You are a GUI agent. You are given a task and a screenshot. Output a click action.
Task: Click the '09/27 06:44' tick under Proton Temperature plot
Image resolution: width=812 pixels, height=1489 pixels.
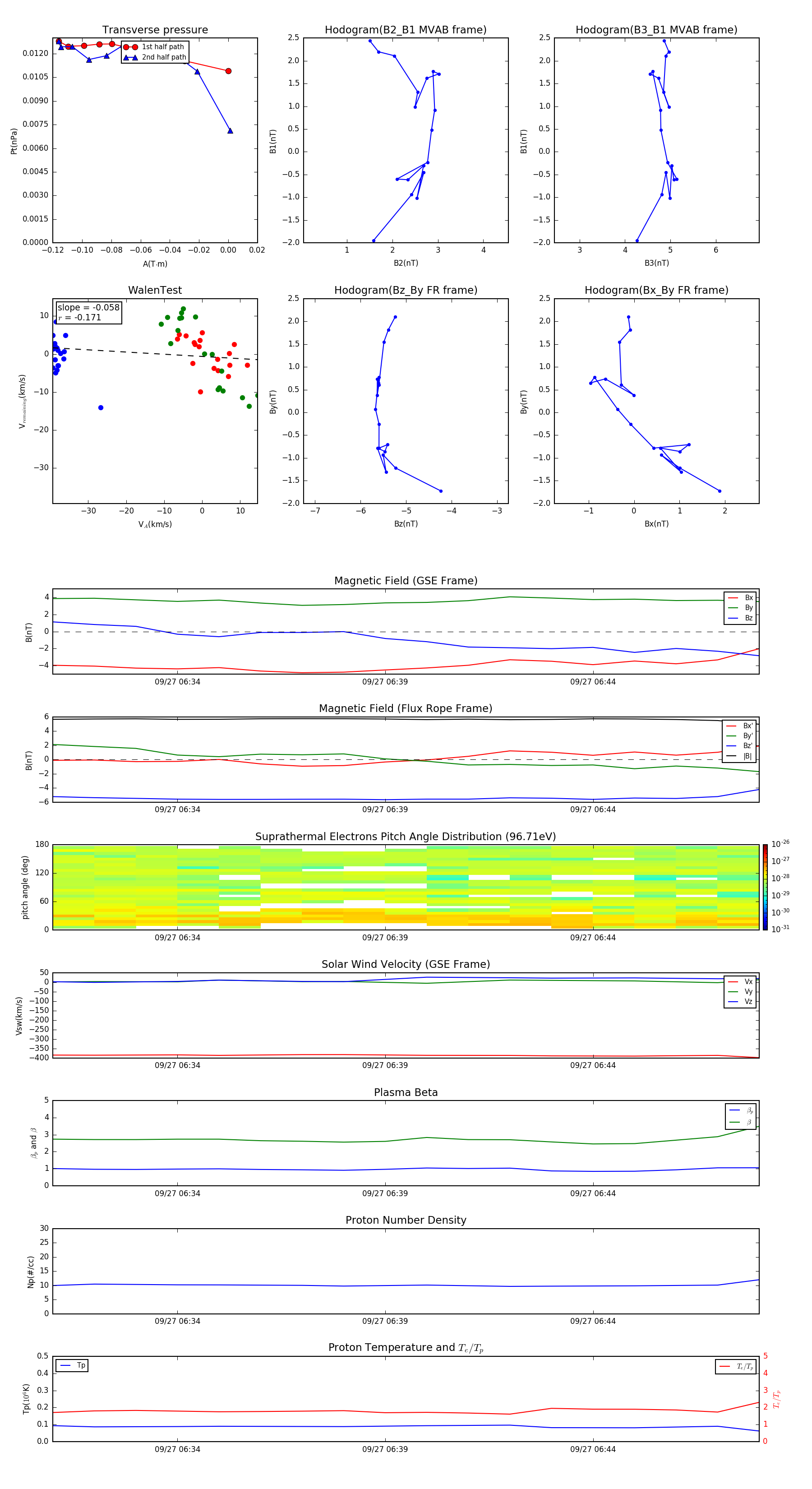(593, 1449)
